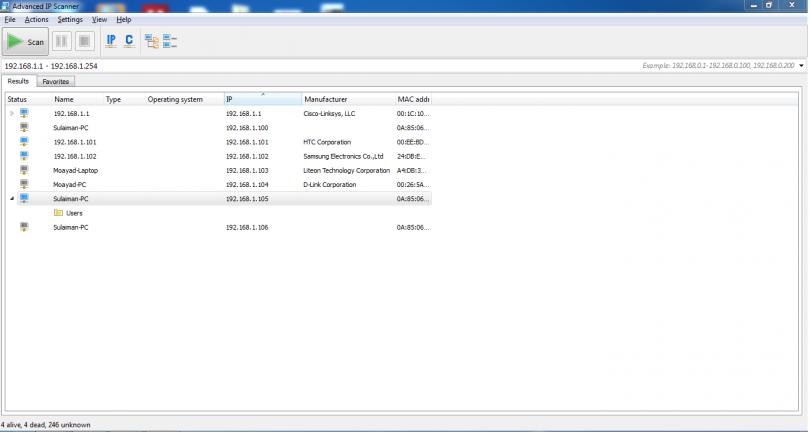Click the Expand all toolbar icon

click(151, 41)
